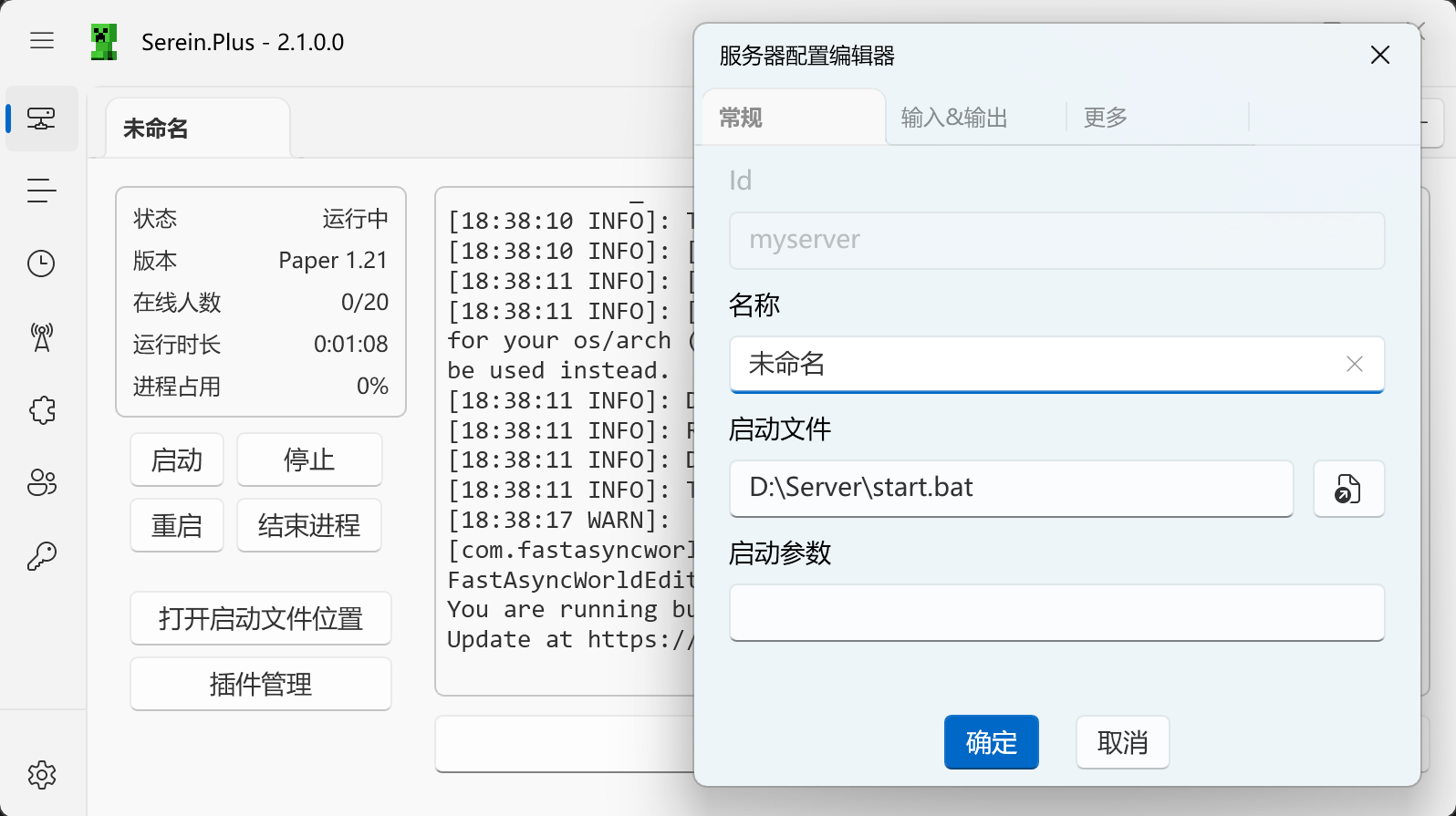The image size is (1456, 816).
Task: Open the permission key sidebar icon
Action: pos(42,555)
